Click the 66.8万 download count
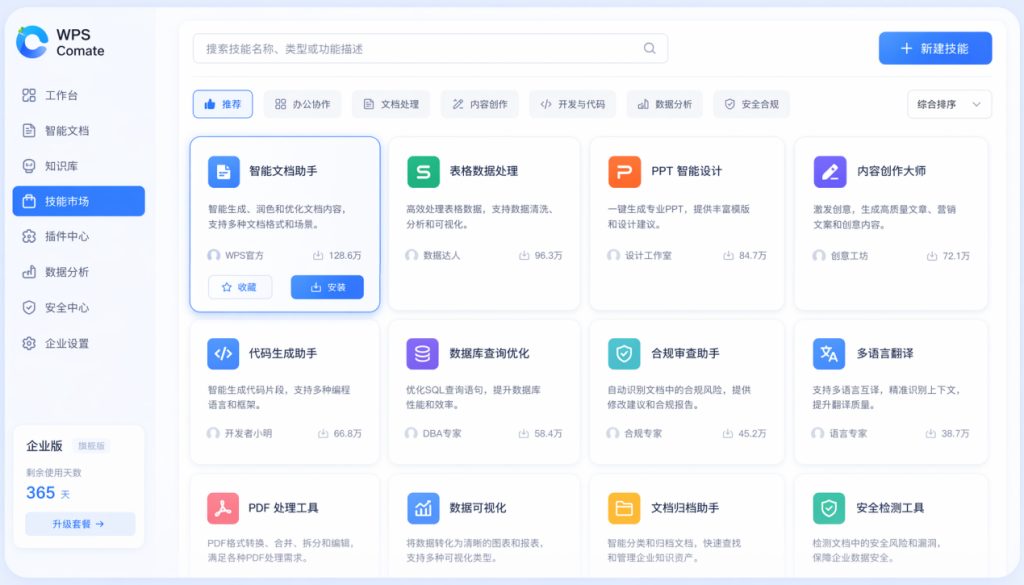 pyautogui.click(x=340, y=434)
